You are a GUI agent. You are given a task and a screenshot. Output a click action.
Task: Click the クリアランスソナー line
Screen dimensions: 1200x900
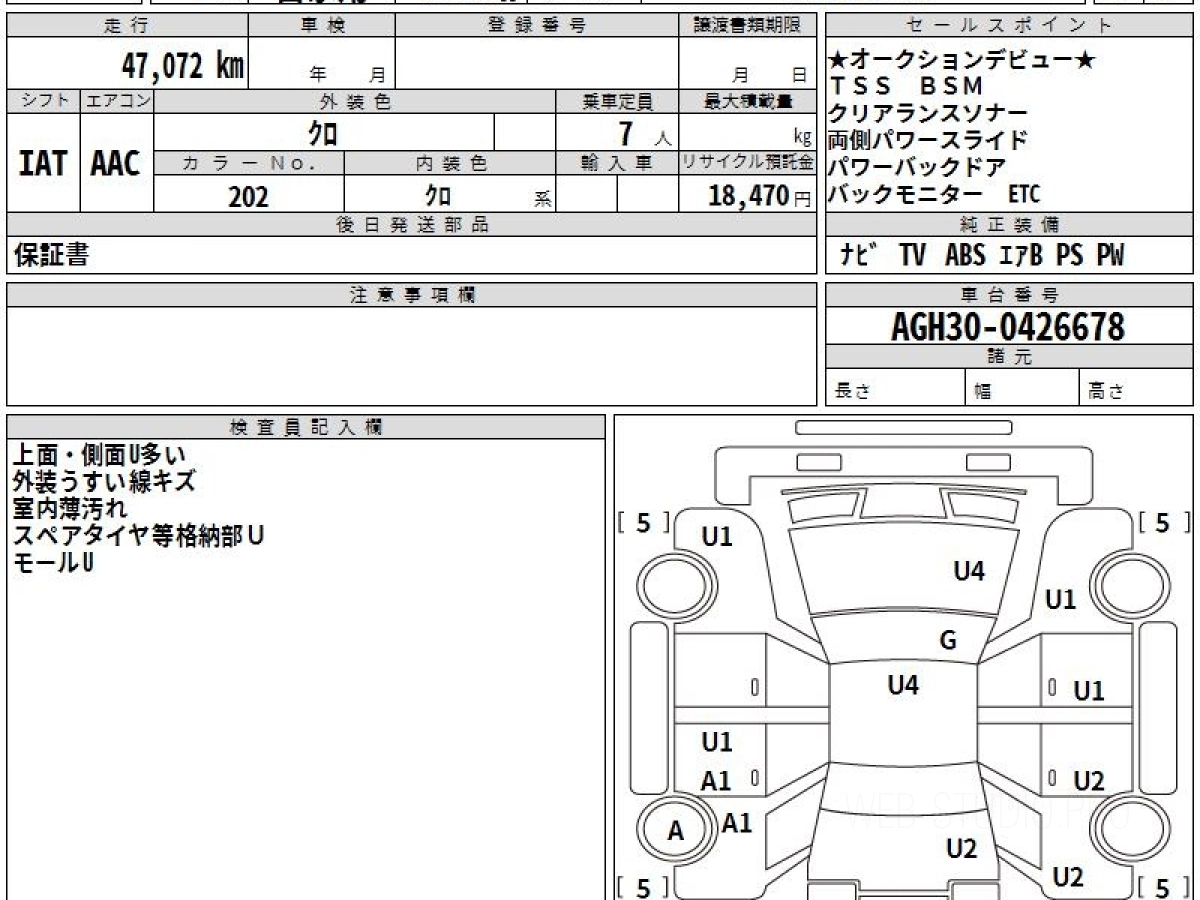point(927,112)
